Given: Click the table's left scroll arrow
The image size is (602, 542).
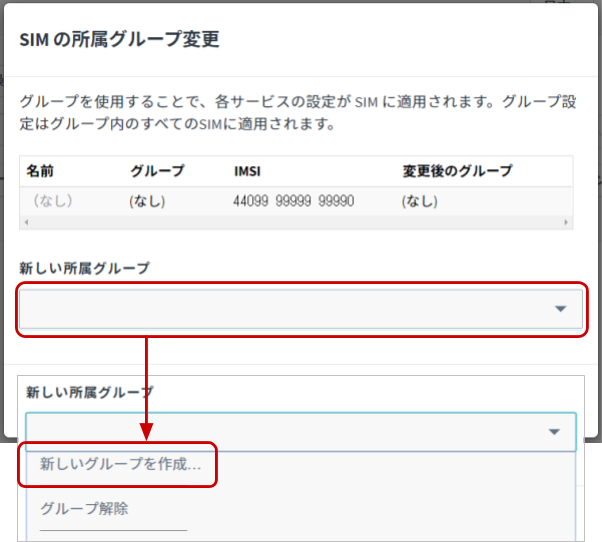Looking at the screenshot, I should [25, 222].
